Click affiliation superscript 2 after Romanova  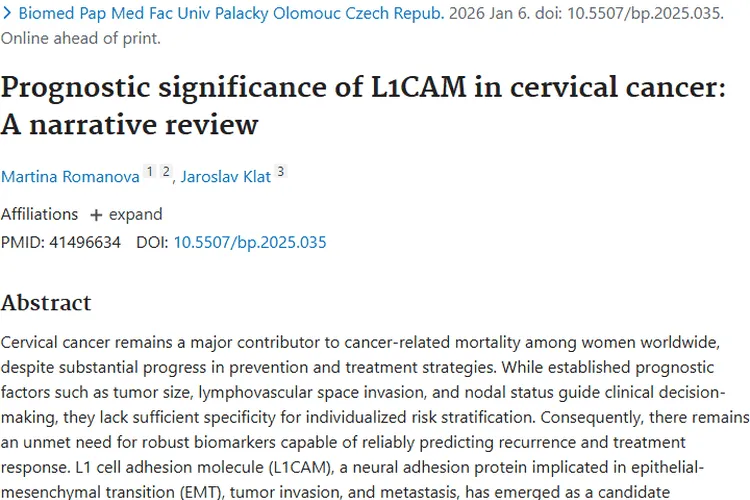pos(166,173)
